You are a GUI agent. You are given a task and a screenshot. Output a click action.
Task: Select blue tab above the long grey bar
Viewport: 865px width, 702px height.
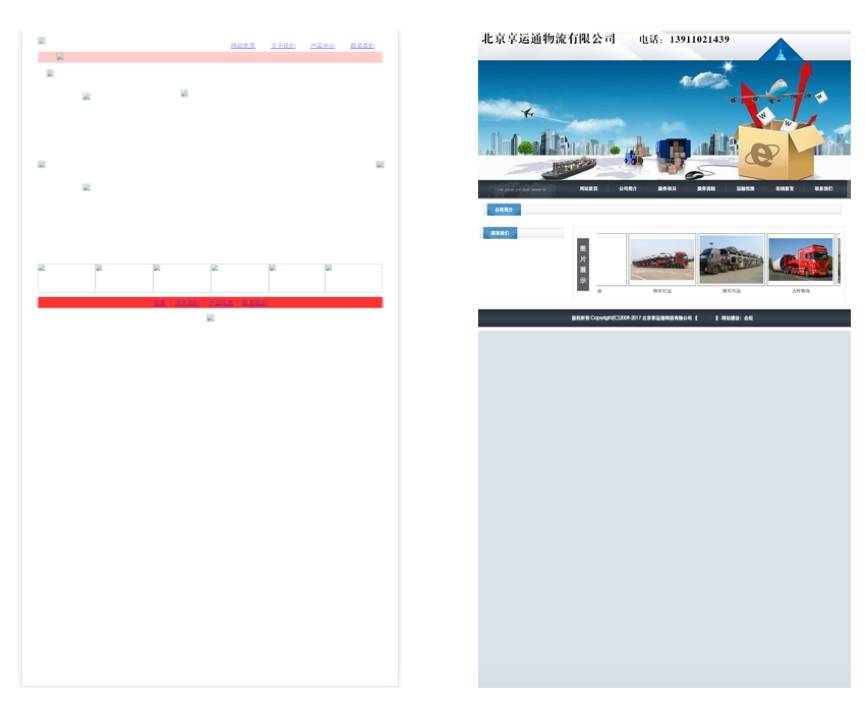[x=504, y=210]
